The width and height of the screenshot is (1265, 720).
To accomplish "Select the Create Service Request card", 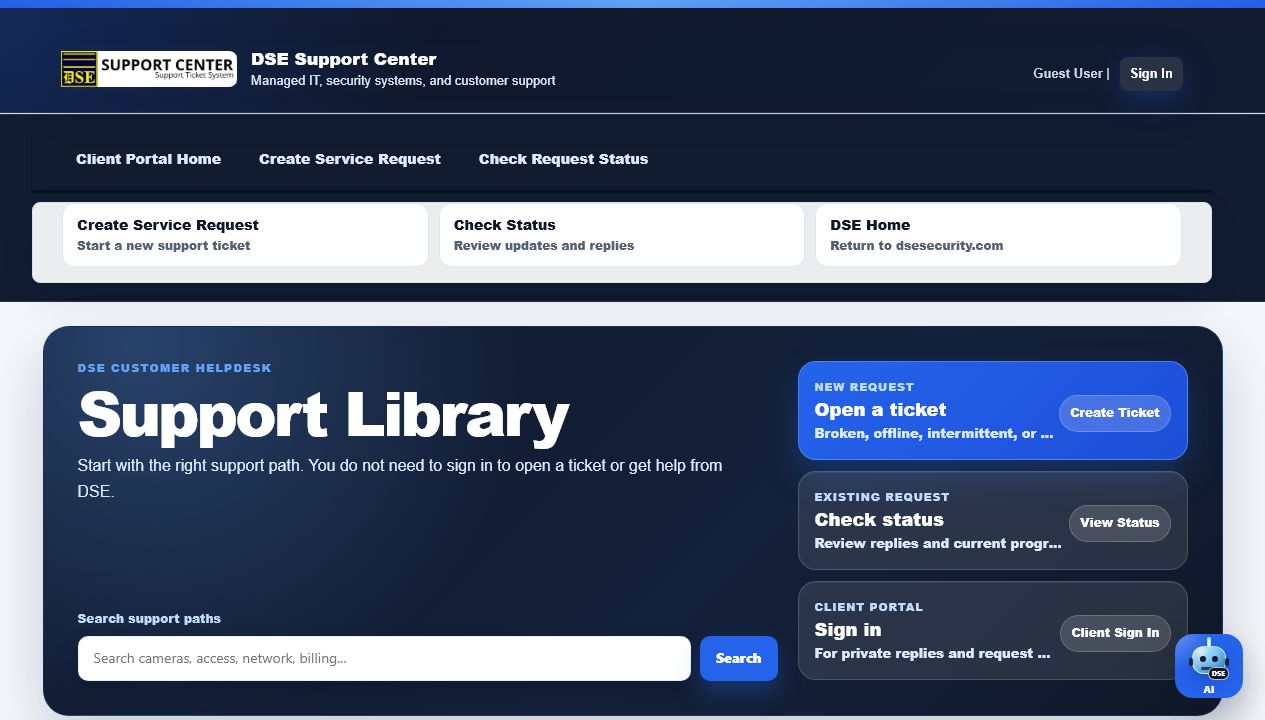I will [245, 235].
